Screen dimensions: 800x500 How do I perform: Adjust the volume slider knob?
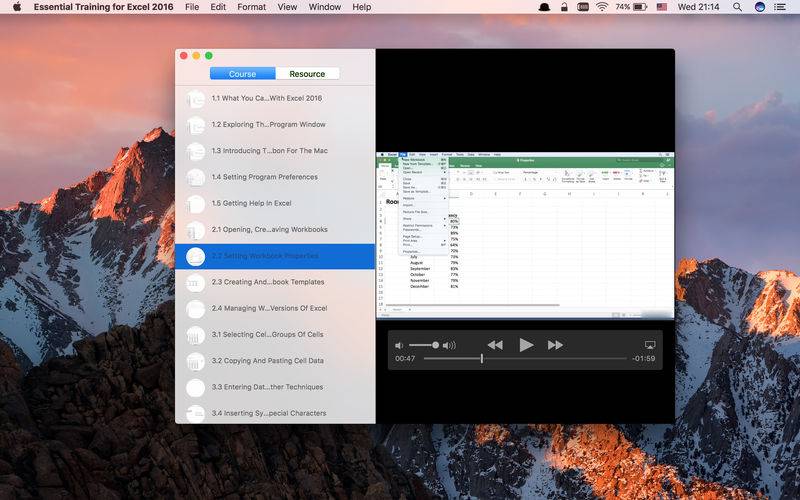[x=435, y=345]
